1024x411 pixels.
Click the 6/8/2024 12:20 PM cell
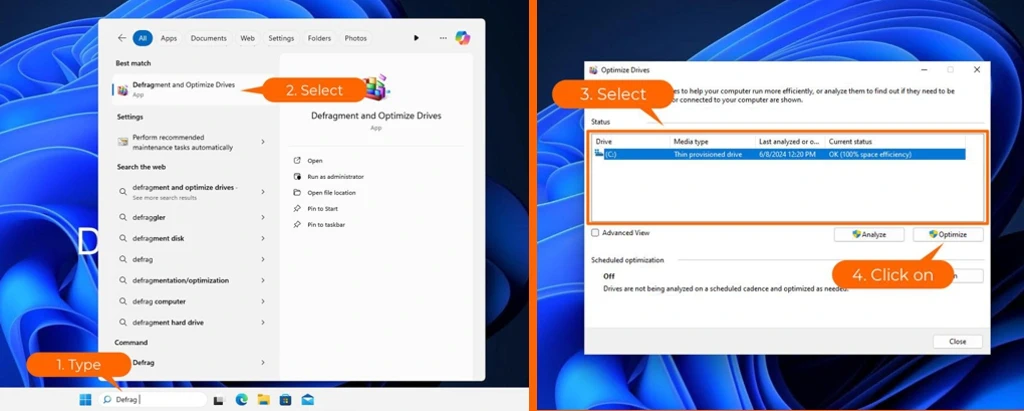click(x=787, y=154)
